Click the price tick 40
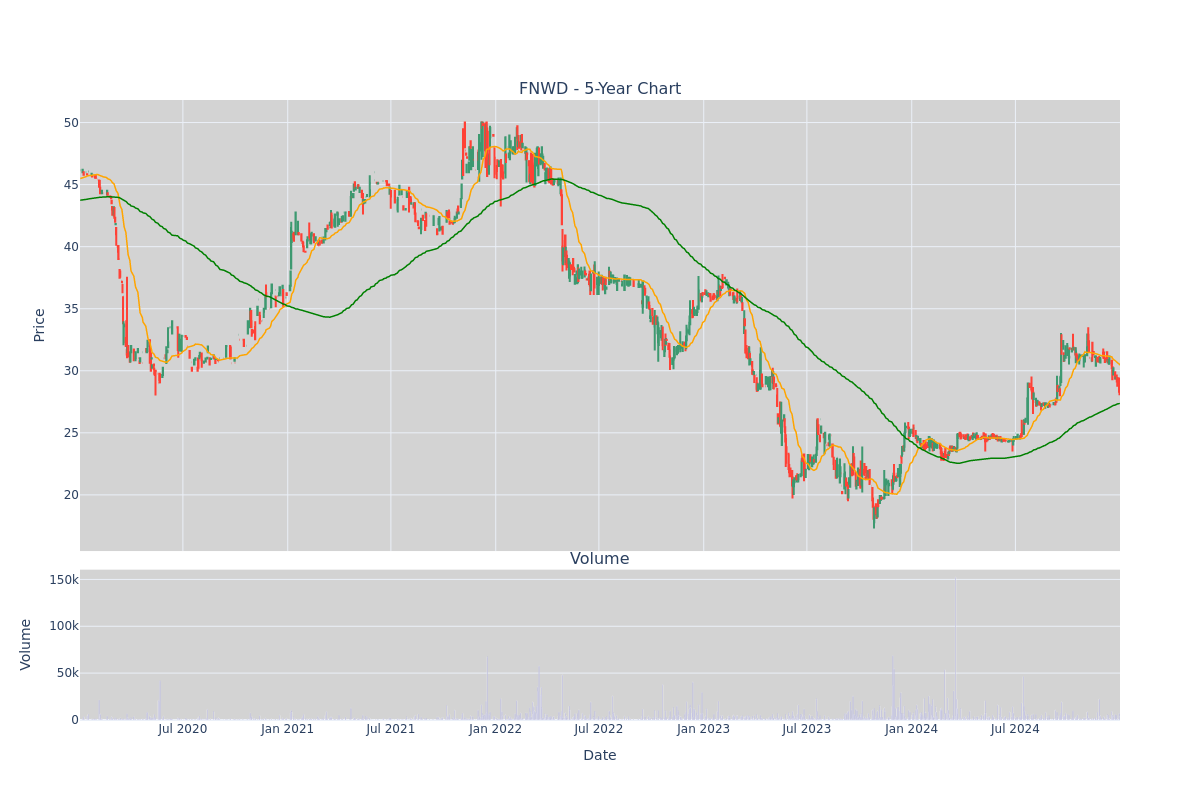This screenshot has height=800, width=1200. (71, 247)
